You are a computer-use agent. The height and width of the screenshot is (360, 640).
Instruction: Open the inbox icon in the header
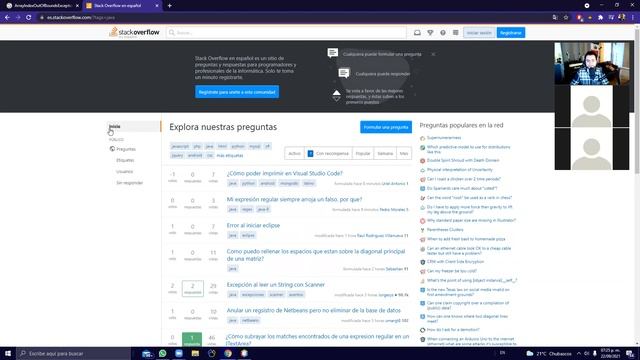click(417, 33)
